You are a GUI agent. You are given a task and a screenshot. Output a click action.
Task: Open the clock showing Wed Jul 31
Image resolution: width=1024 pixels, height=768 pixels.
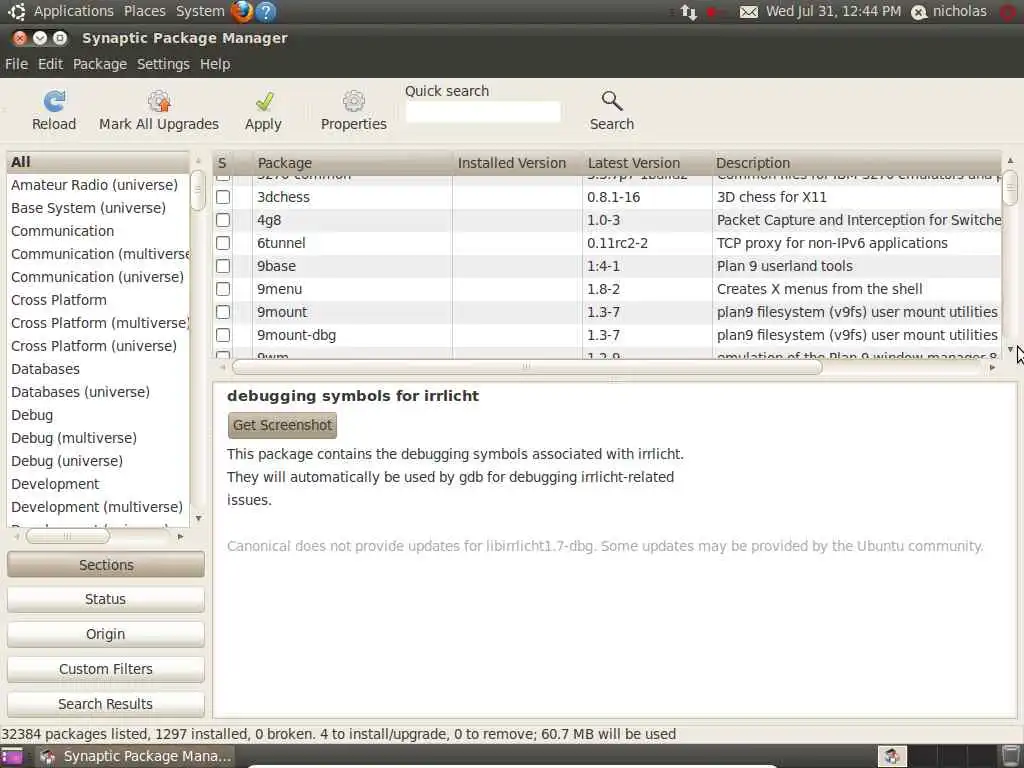coord(833,11)
